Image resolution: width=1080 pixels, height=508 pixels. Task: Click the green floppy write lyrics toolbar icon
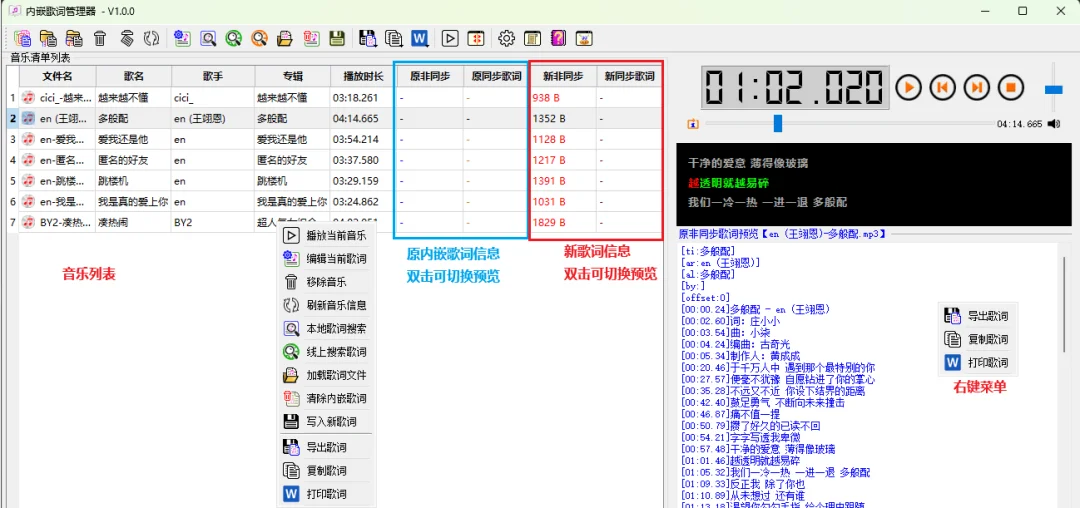337,39
